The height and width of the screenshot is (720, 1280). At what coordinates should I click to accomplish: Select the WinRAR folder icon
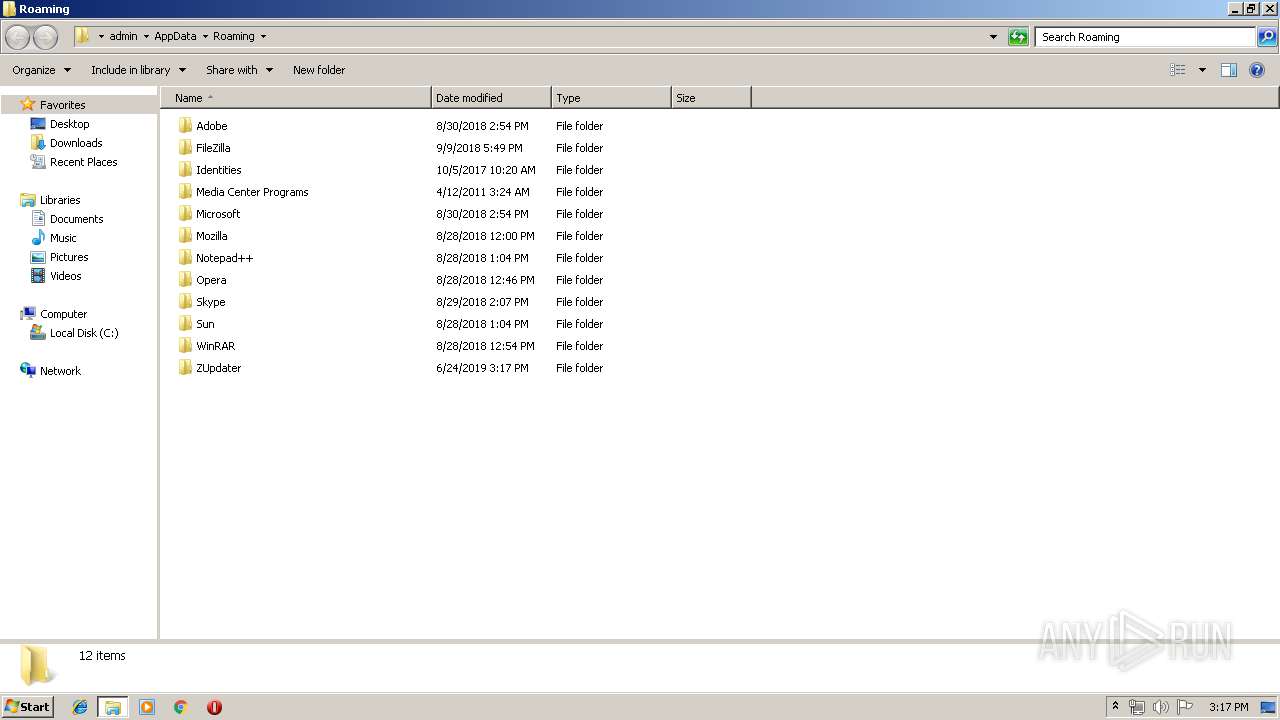click(185, 346)
